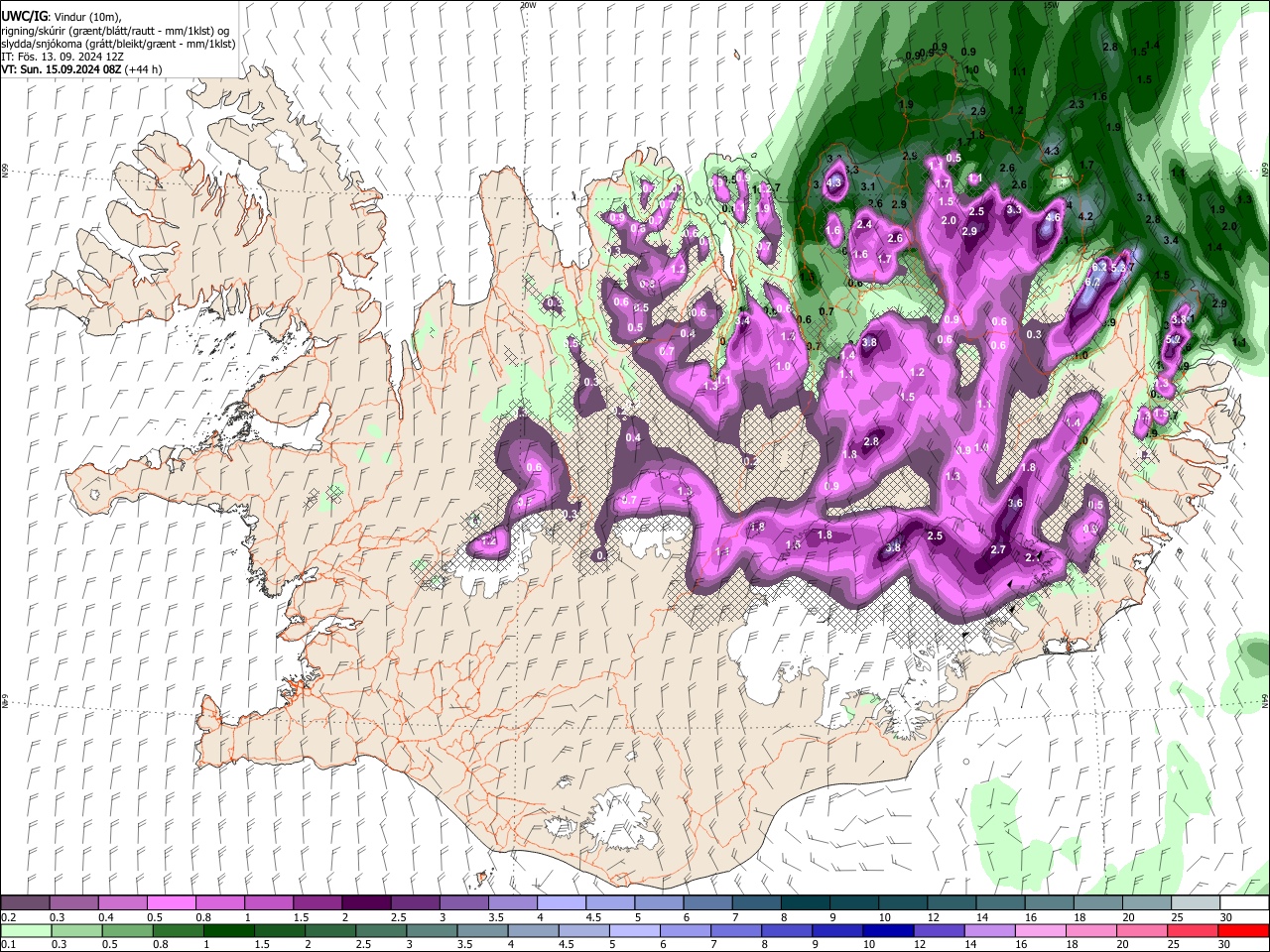Select the lower legend swatch for 14 mm rain

coord(988,930)
